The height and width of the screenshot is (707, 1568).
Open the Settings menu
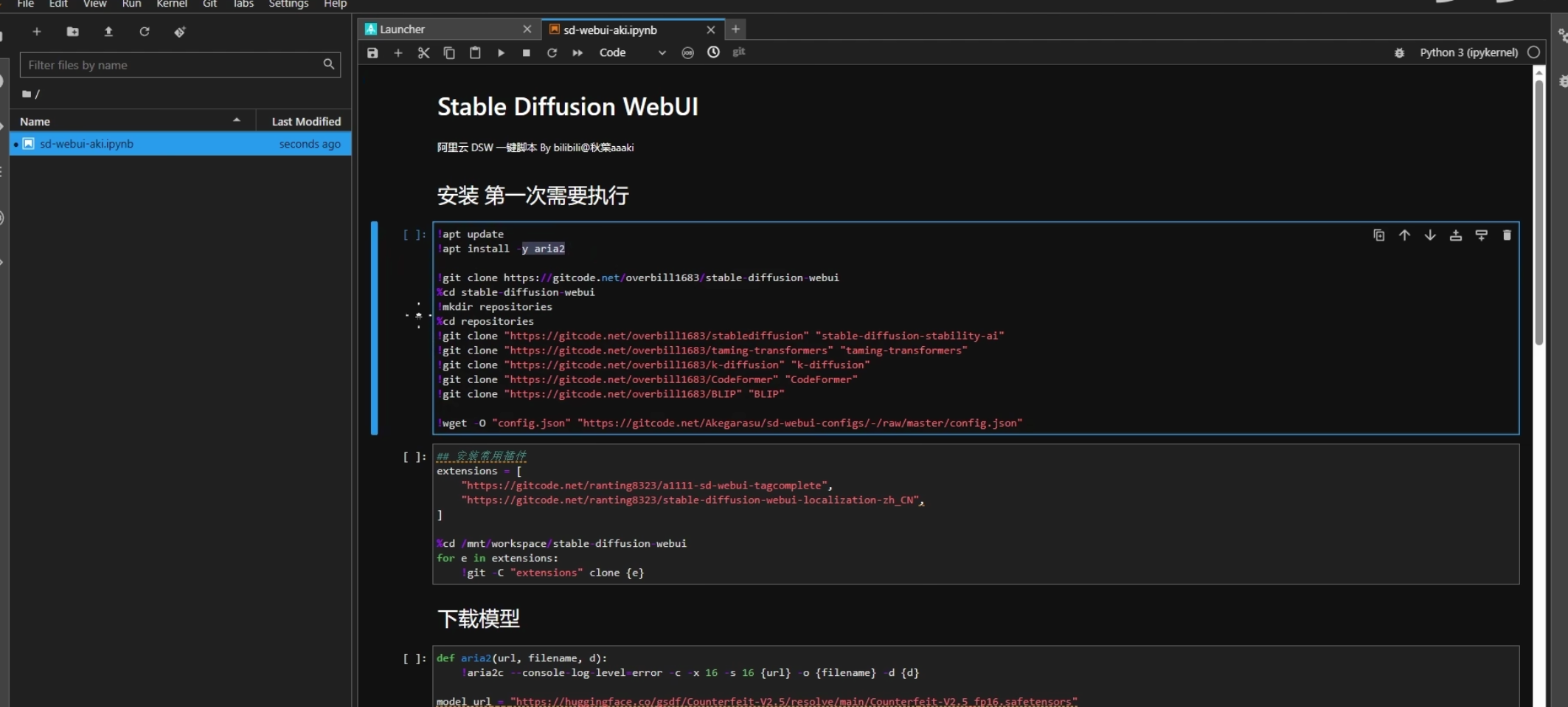click(x=288, y=4)
